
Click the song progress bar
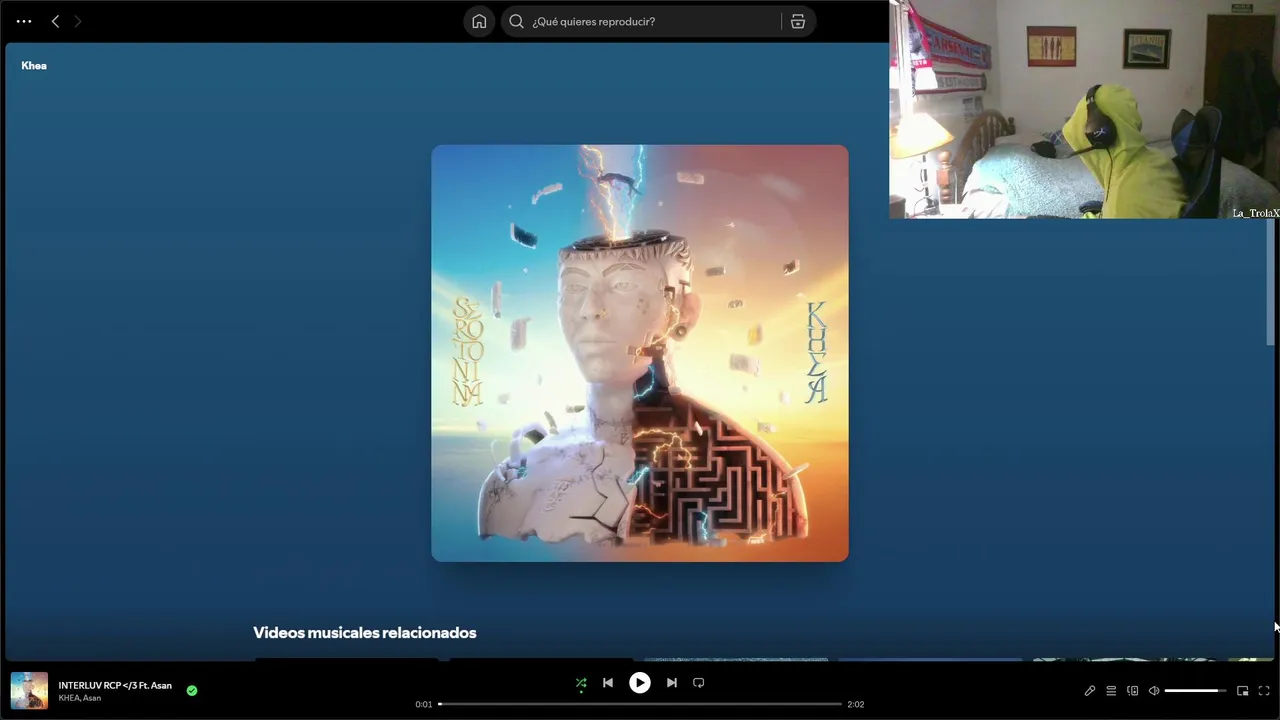[640, 704]
